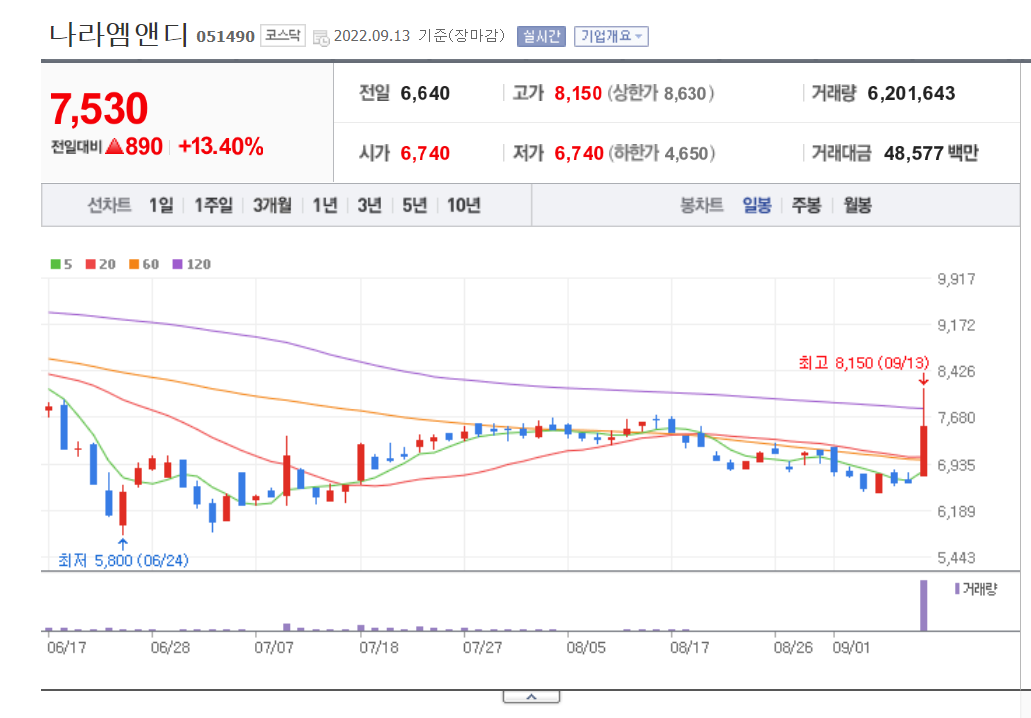Click the purple 120-day moving average legend
This screenshot has height=718, width=1031.
pyautogui.click(x=191, y=264)
